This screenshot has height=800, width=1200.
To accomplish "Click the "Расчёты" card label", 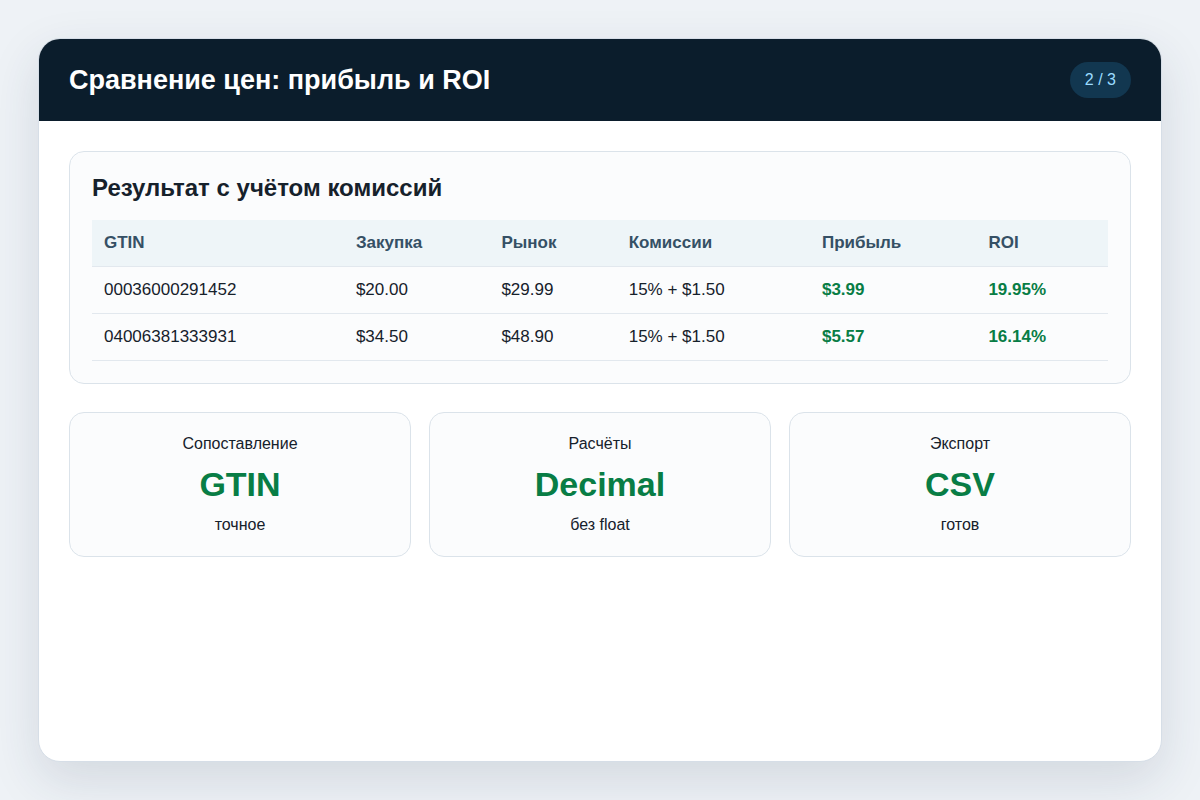I will [600, 444].
